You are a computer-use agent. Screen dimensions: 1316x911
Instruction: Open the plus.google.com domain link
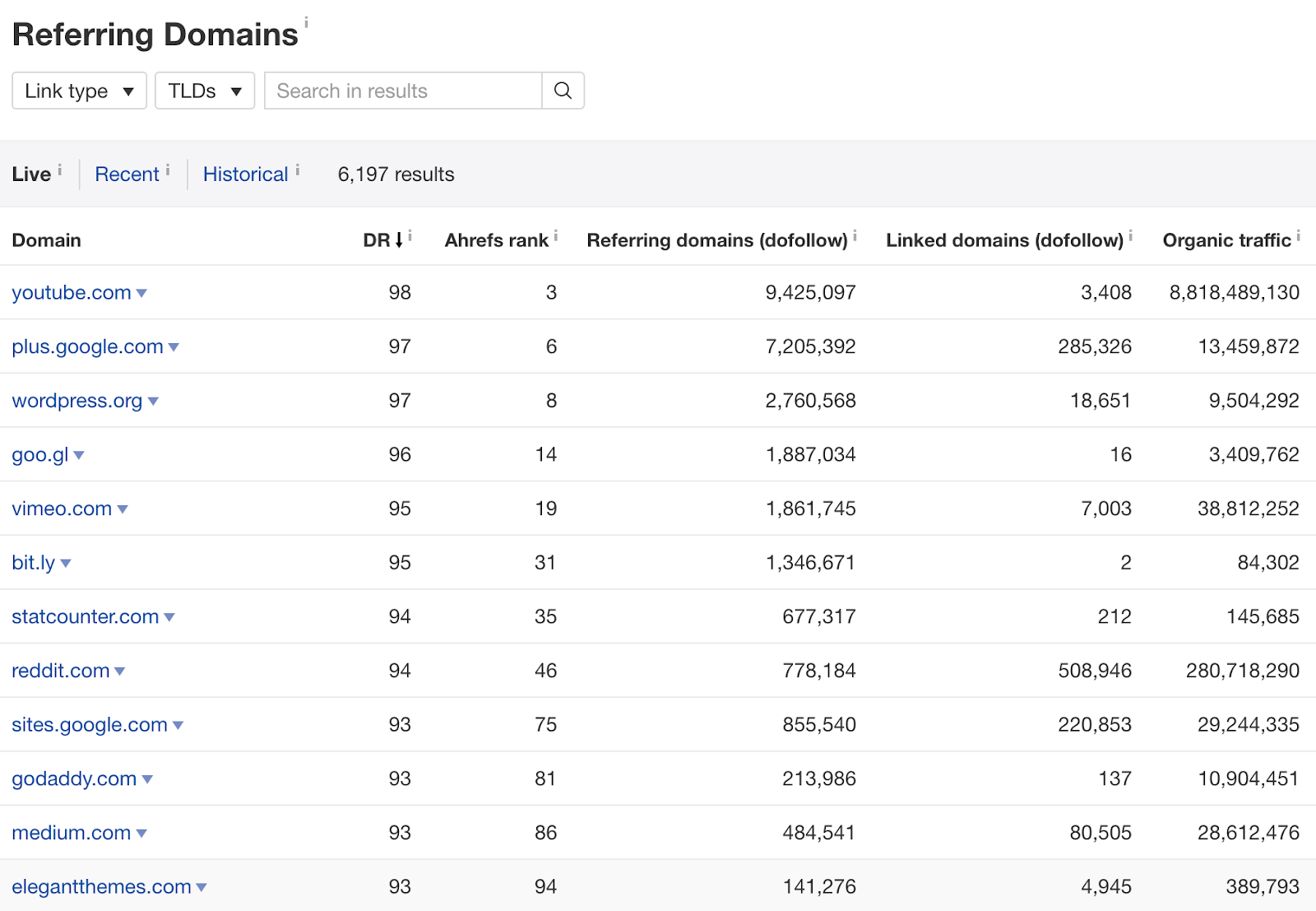coord(87,346)
